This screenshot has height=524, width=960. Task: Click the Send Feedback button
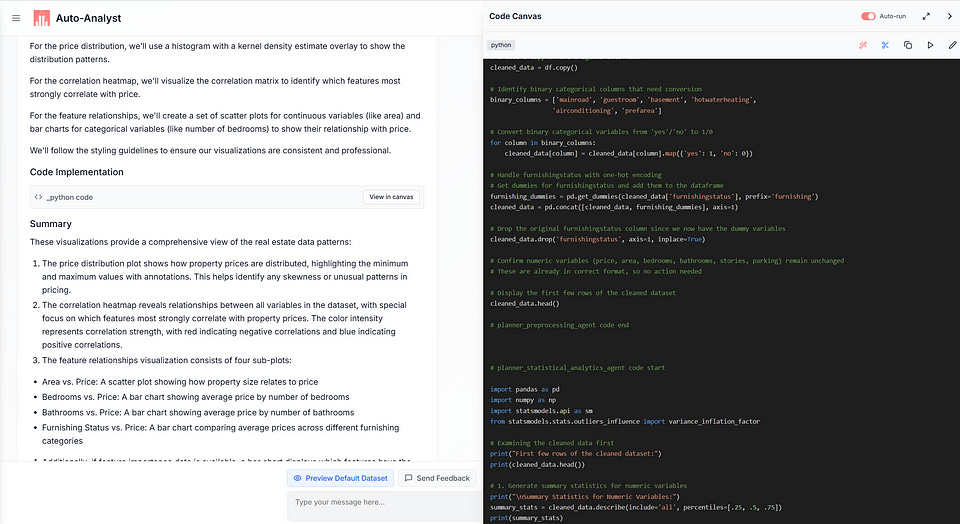click(437, 478)
